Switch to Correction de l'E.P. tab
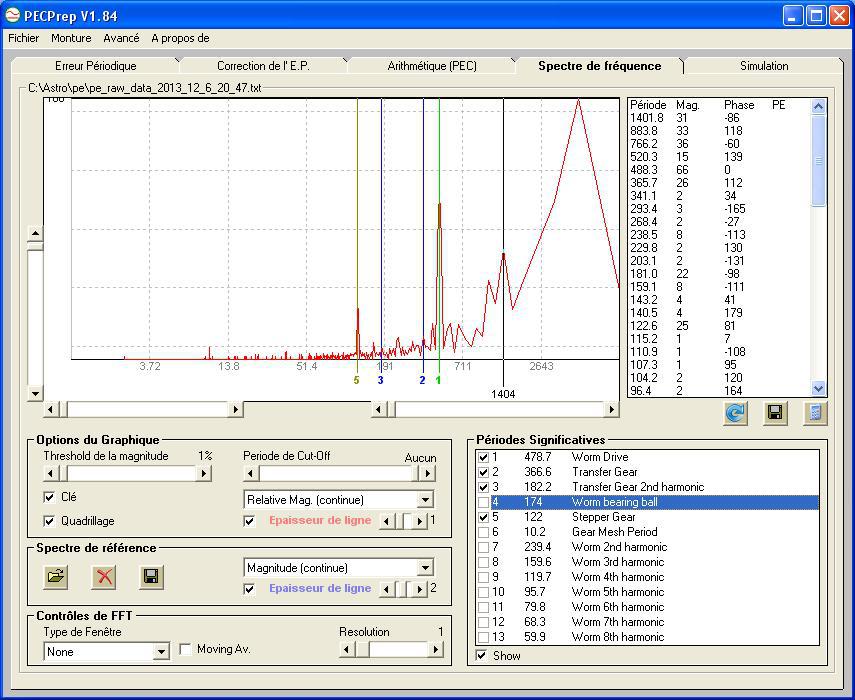Screen dimensions: 855x700 click(x=263, y=66)
